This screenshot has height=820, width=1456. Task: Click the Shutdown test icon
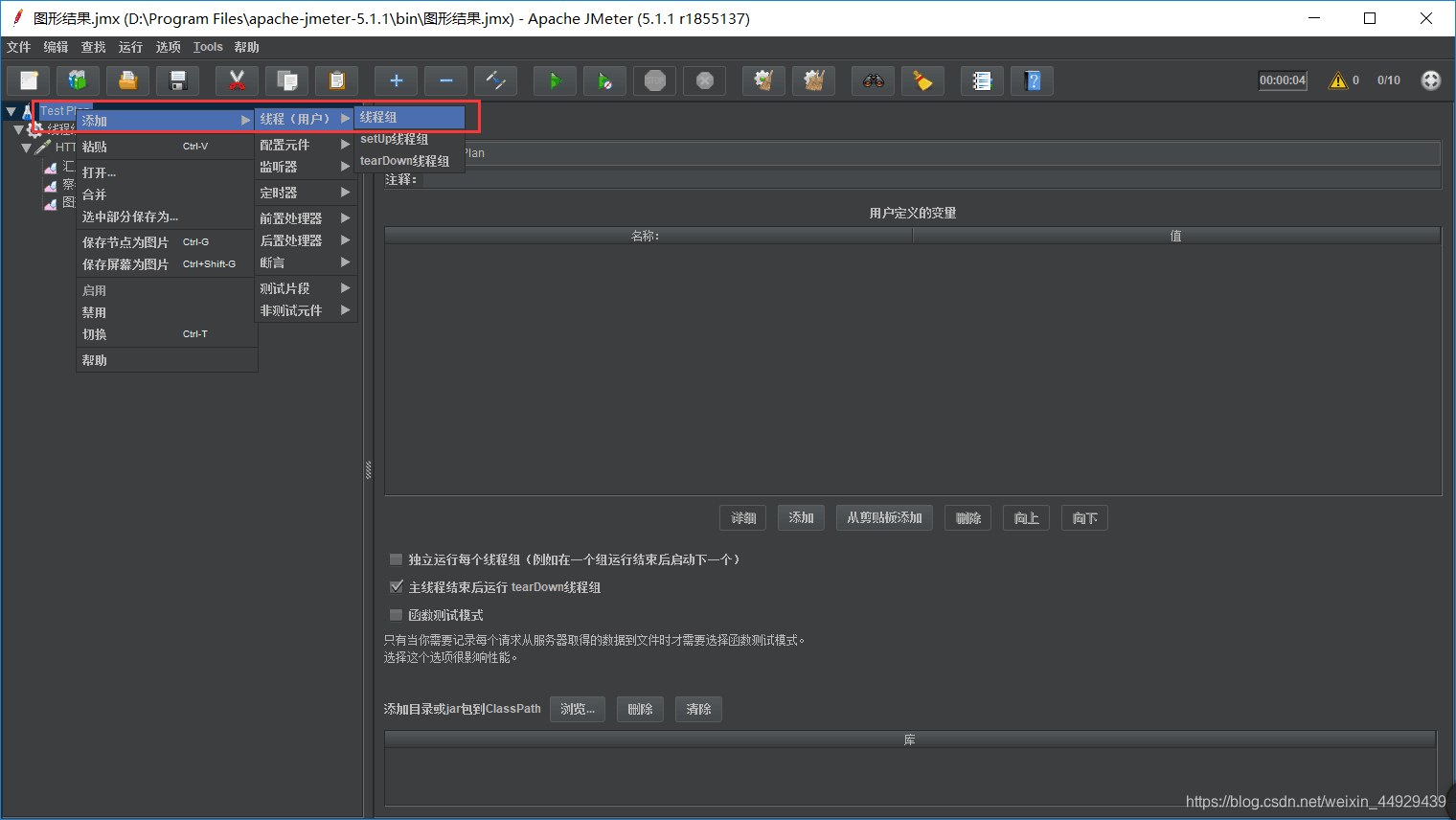pyautogui.click(x=704, y=80)
